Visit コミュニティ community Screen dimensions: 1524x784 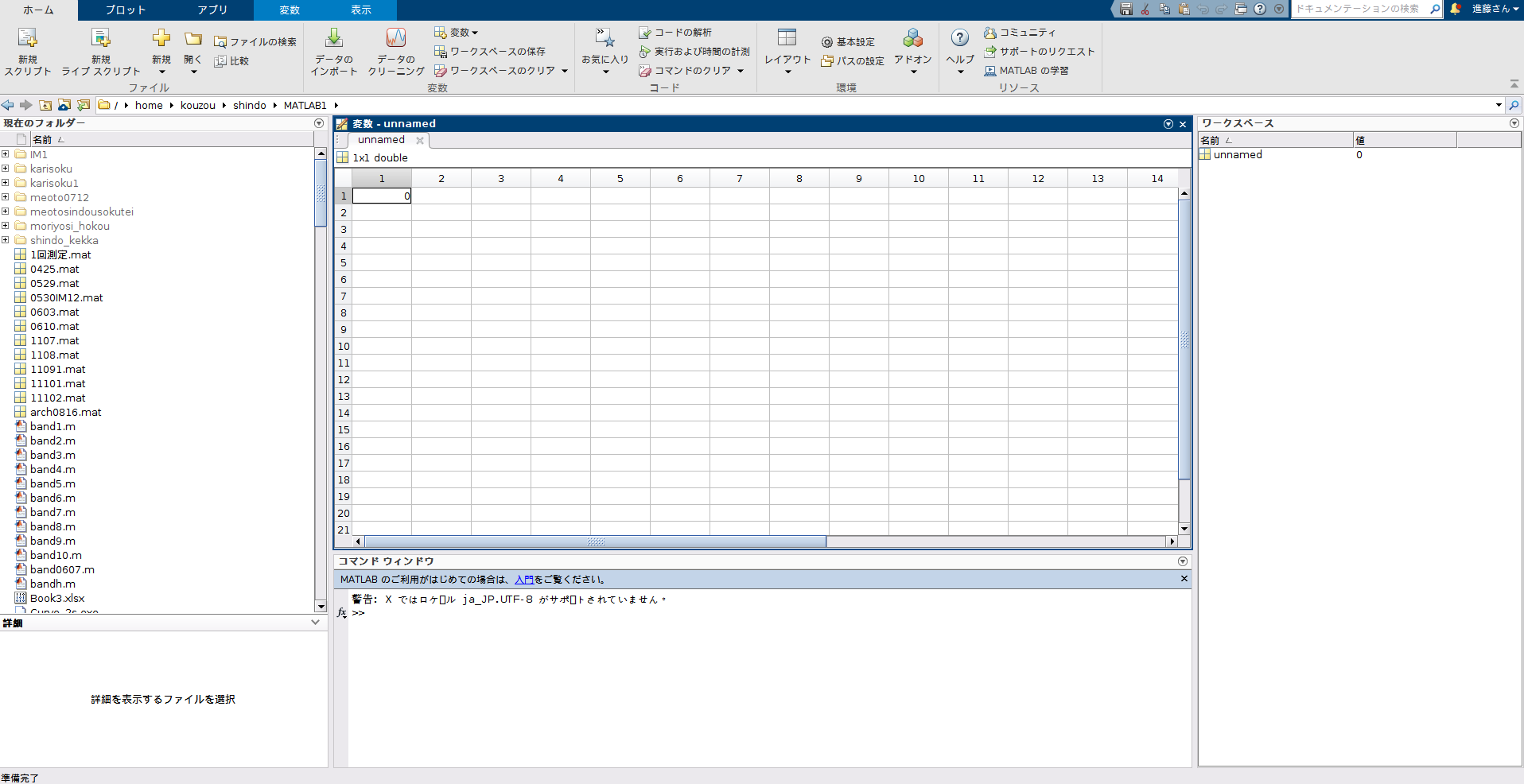coord(1020,33)
